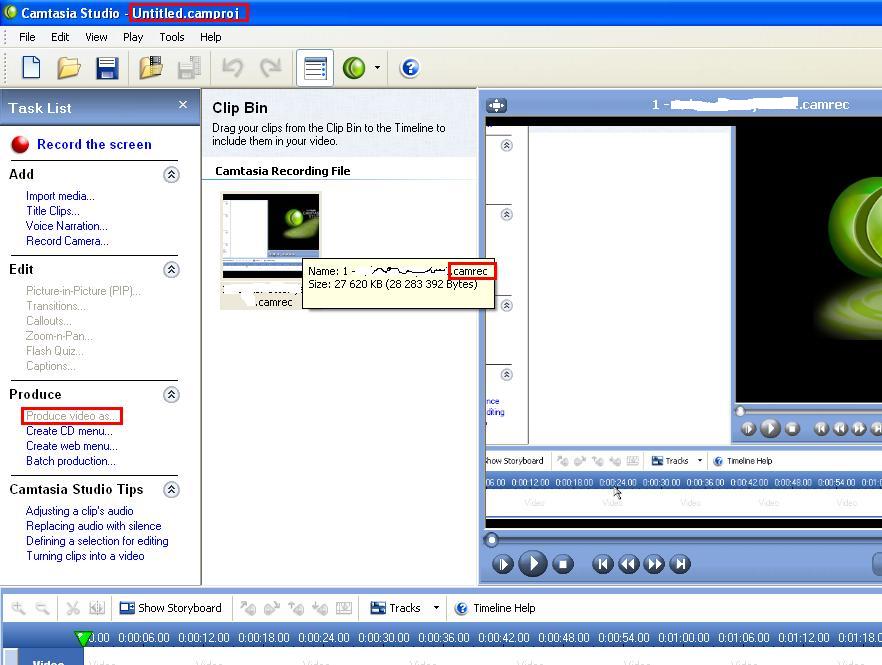Screen dimensions: 882x665
Task: Click the Replace with Silence icon
Action: coord(344,608)
